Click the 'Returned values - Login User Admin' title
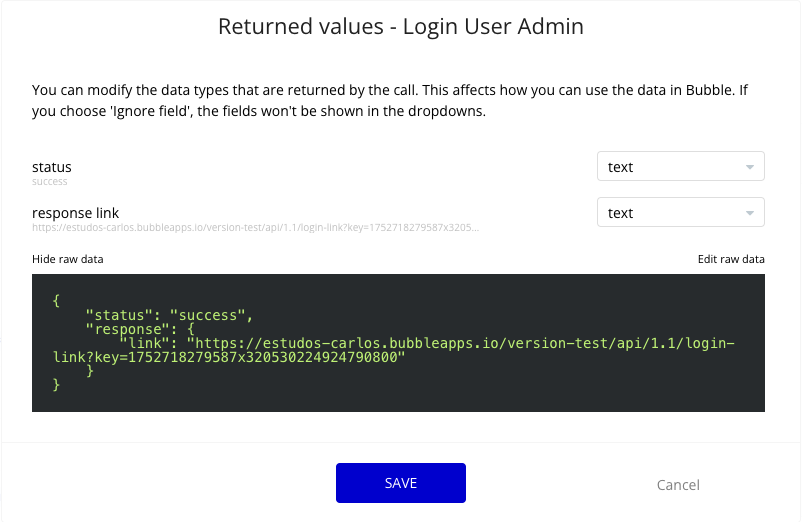 click(400, 27)
